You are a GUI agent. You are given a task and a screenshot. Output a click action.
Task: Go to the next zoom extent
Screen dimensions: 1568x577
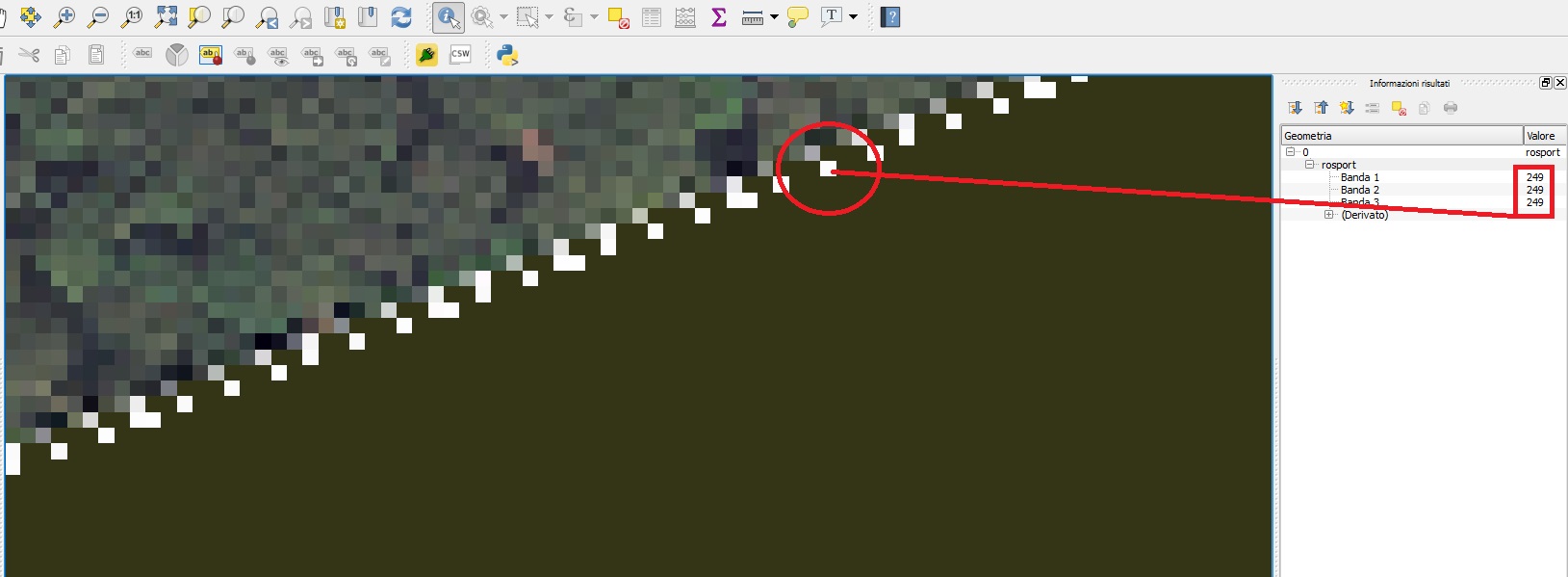coord(300,16)
